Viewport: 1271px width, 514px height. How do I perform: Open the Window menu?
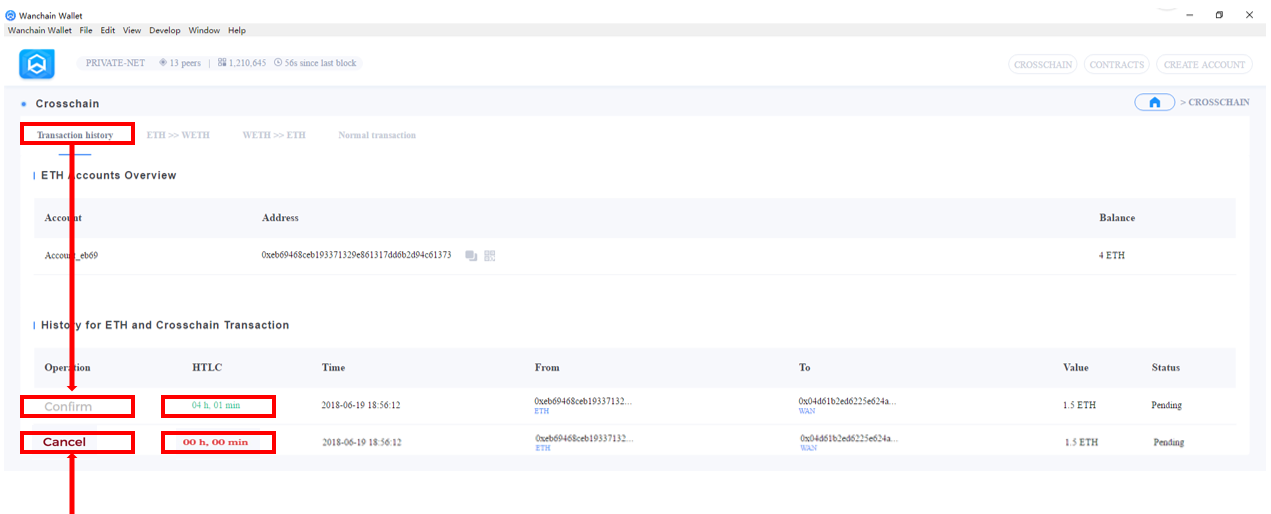pyautogui.click(x=204, y=31)
